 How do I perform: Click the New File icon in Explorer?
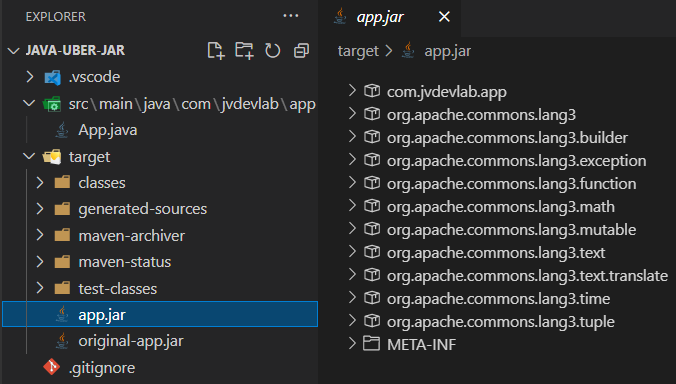coord(216,51)
